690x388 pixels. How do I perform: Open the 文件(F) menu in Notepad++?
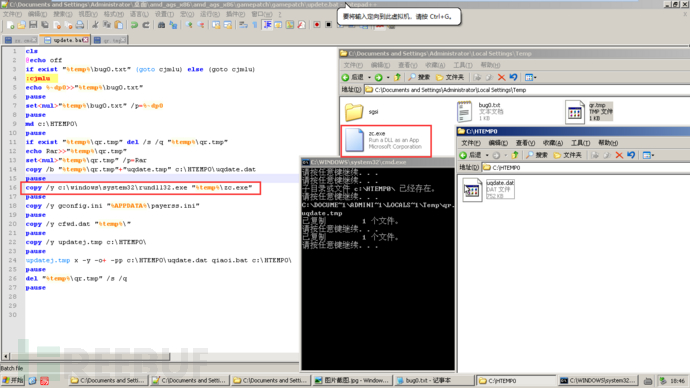tap(12, 14)
